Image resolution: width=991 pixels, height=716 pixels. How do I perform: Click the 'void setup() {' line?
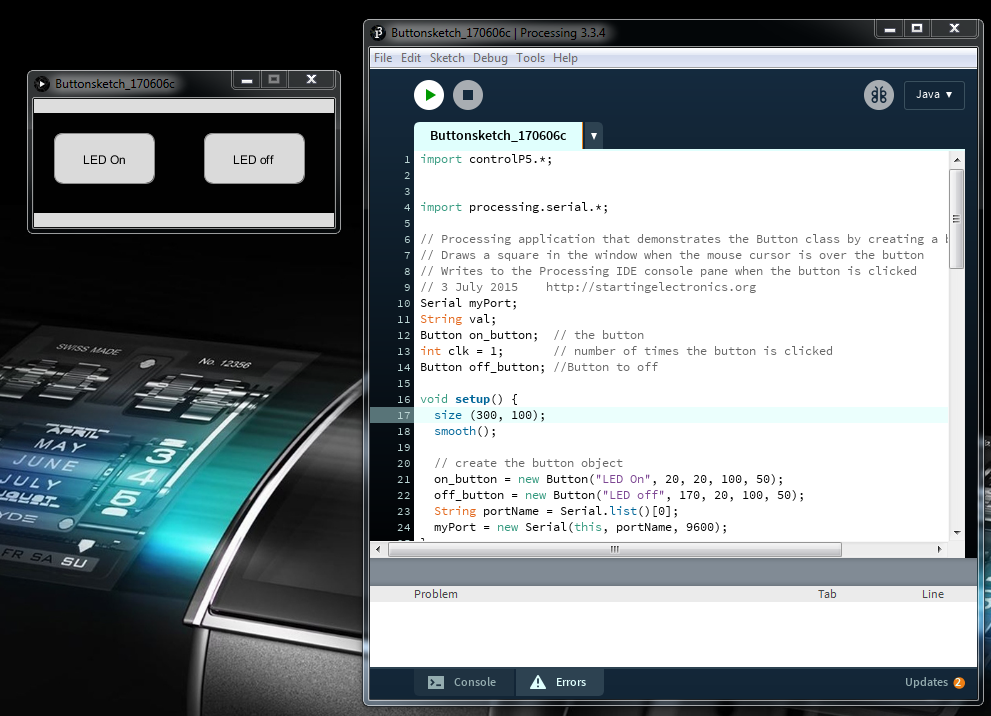[x=469, y=399]
